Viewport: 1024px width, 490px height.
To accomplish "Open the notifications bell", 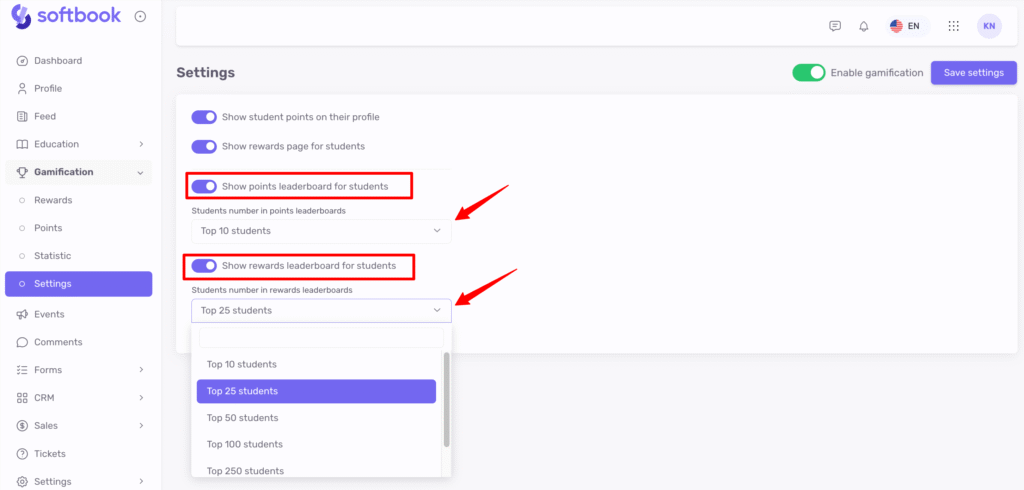I will click(864, 26).
